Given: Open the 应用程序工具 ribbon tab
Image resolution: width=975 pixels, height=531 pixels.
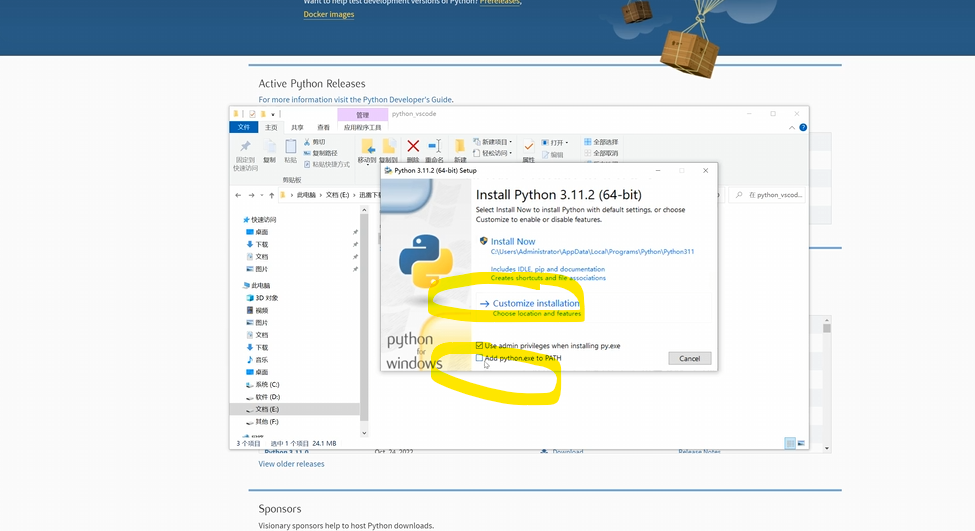Looking at the screenshot, I should pyautogui.click(x=363, y=127).
